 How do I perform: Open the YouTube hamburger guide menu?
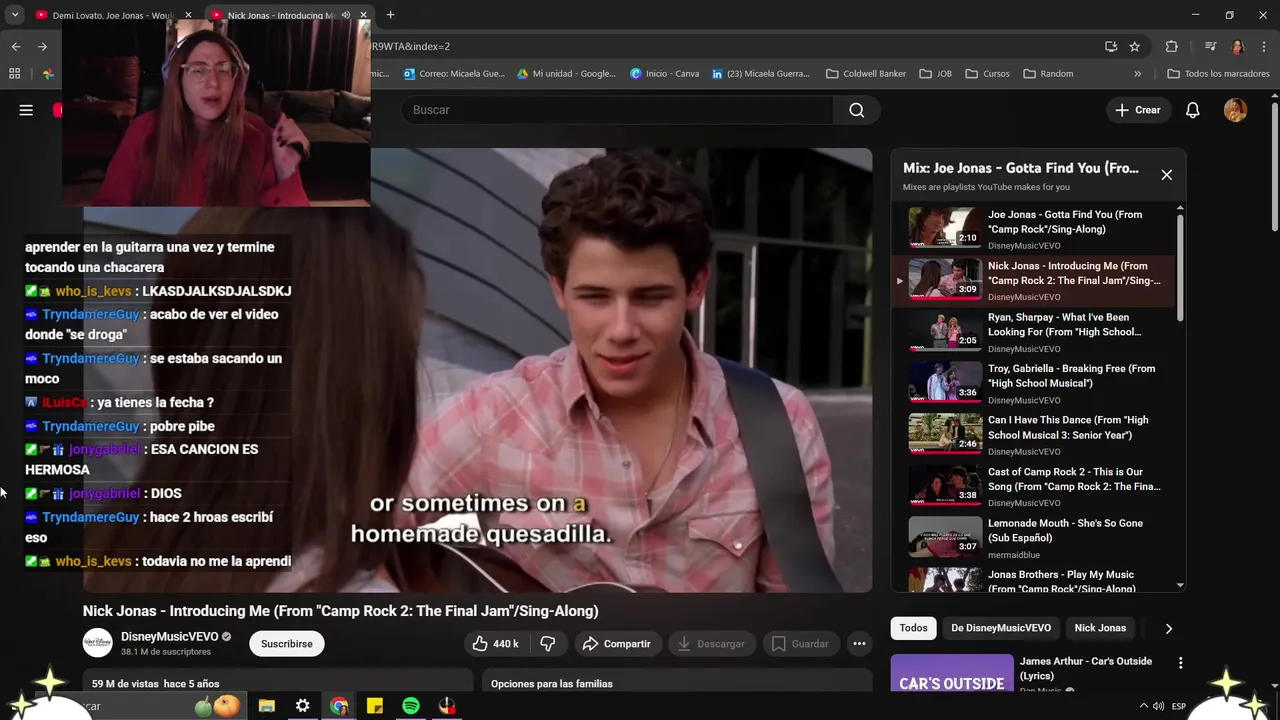pyautogui.click(x=26, y=110)
